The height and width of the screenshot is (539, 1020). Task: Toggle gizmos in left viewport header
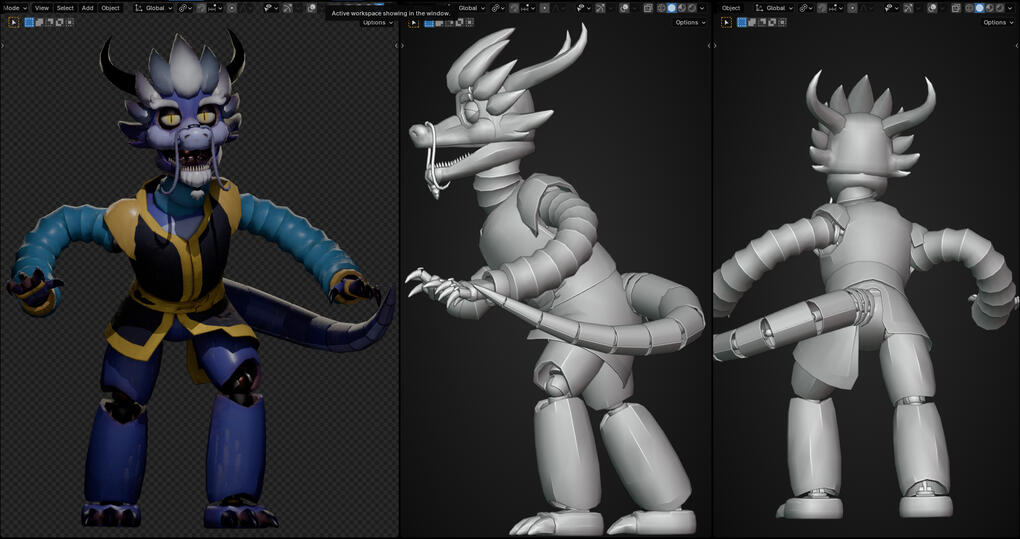pyautogui.click(x=288, y=8)
